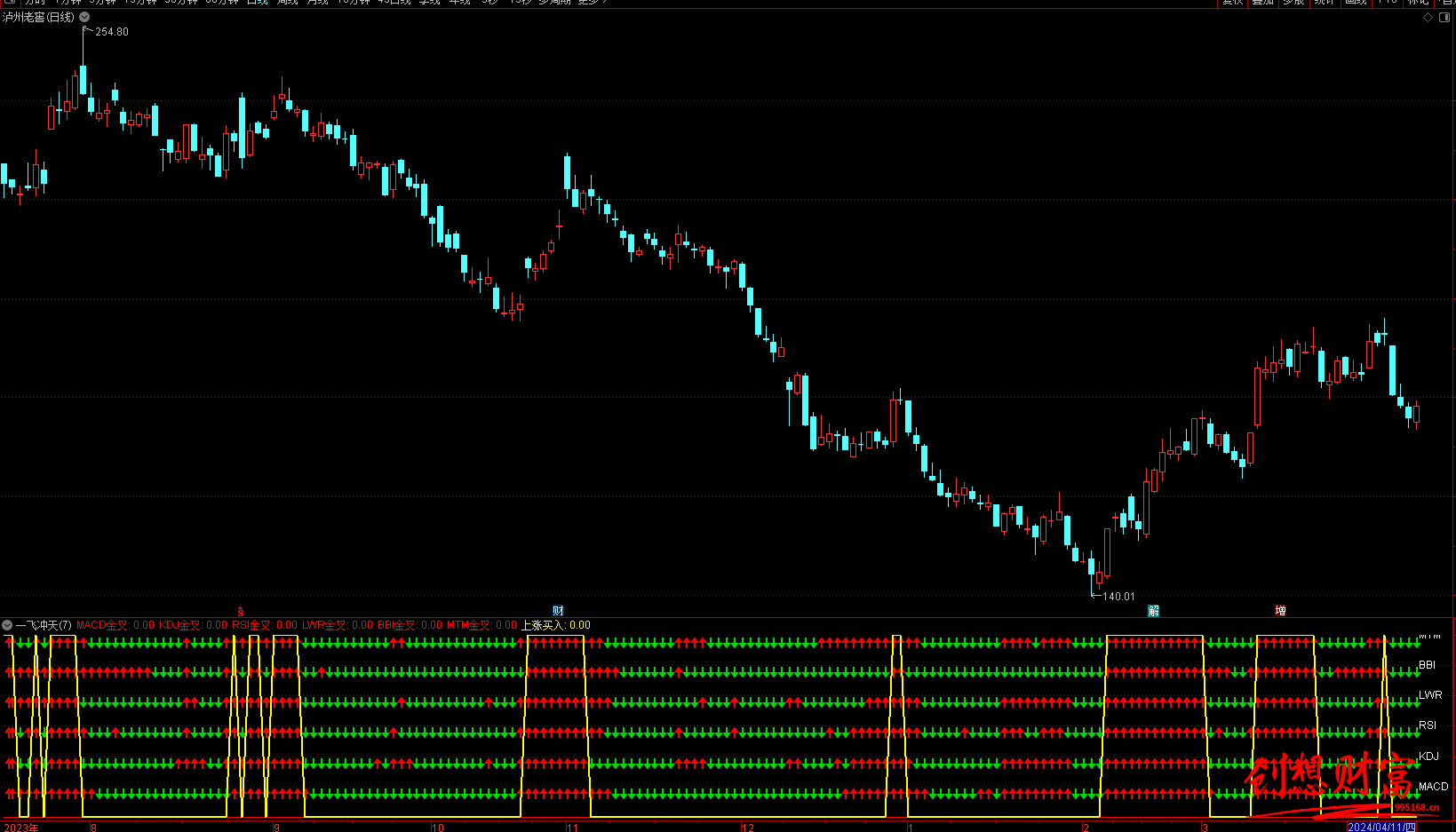Screen dimensions: 1456x832
Task: Click the LWR金叉 value label
Action: pos(338,625)
